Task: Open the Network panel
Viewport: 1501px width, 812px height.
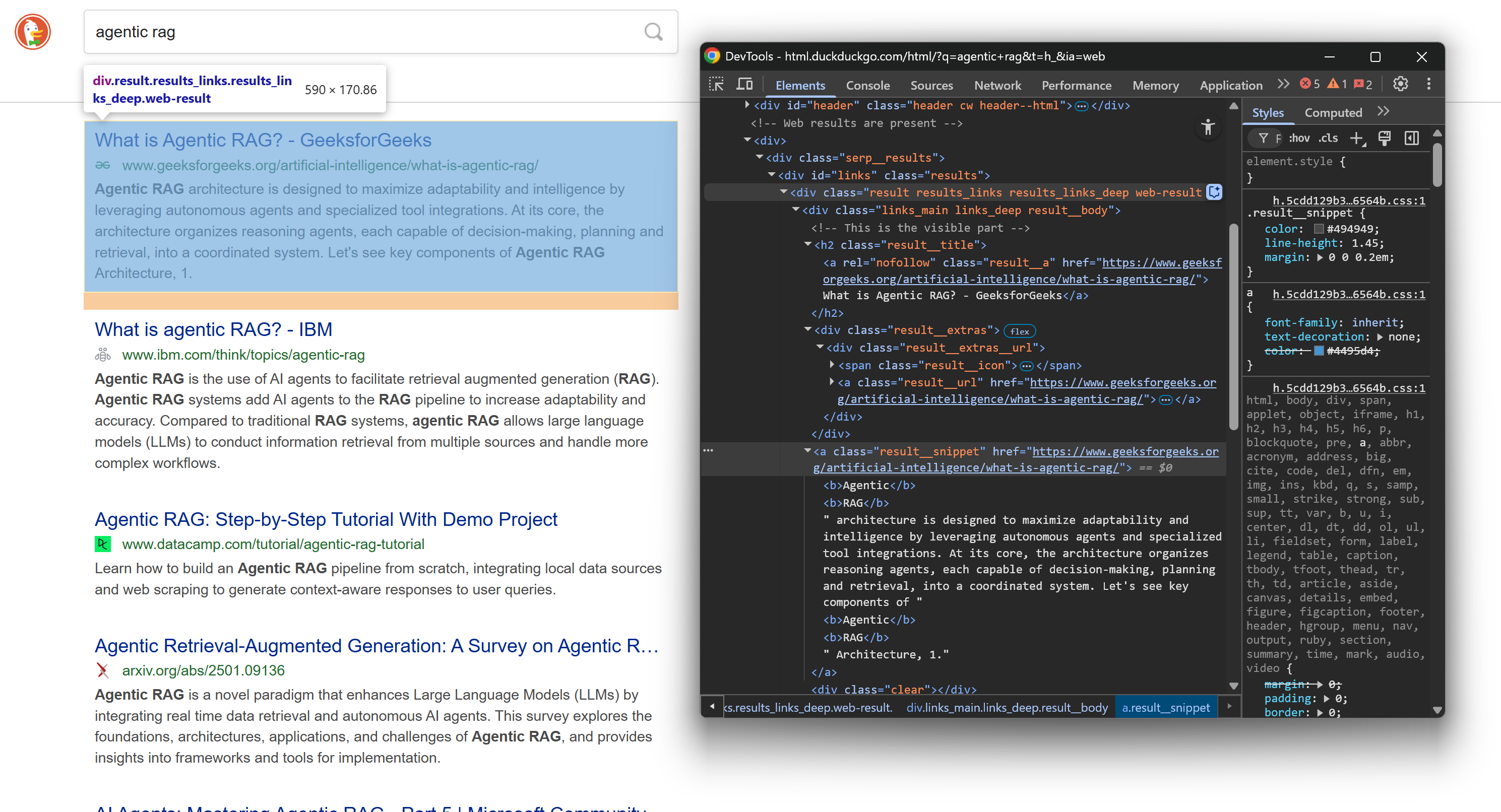Action: [997, 85]
